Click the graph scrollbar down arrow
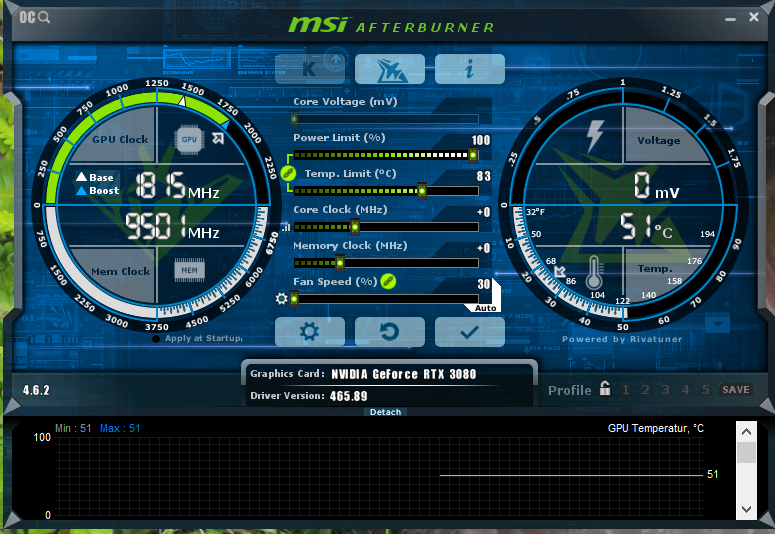 tap(746, 509)
